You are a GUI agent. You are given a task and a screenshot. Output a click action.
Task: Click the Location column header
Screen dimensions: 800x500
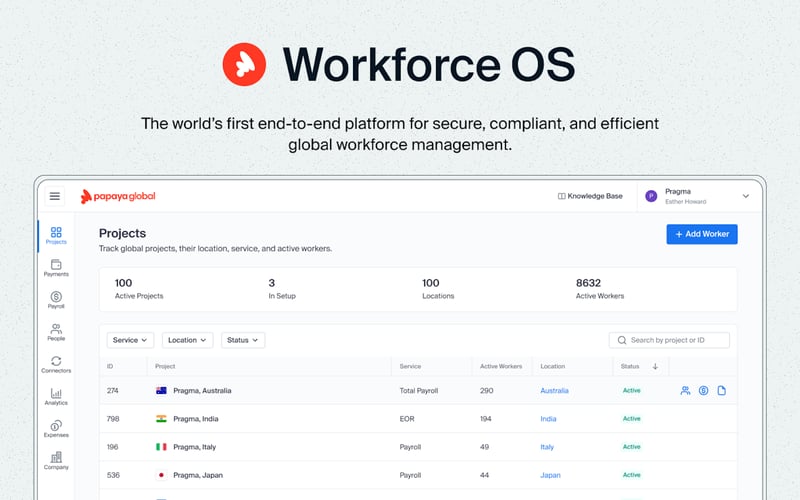click(x=553, y=366)
